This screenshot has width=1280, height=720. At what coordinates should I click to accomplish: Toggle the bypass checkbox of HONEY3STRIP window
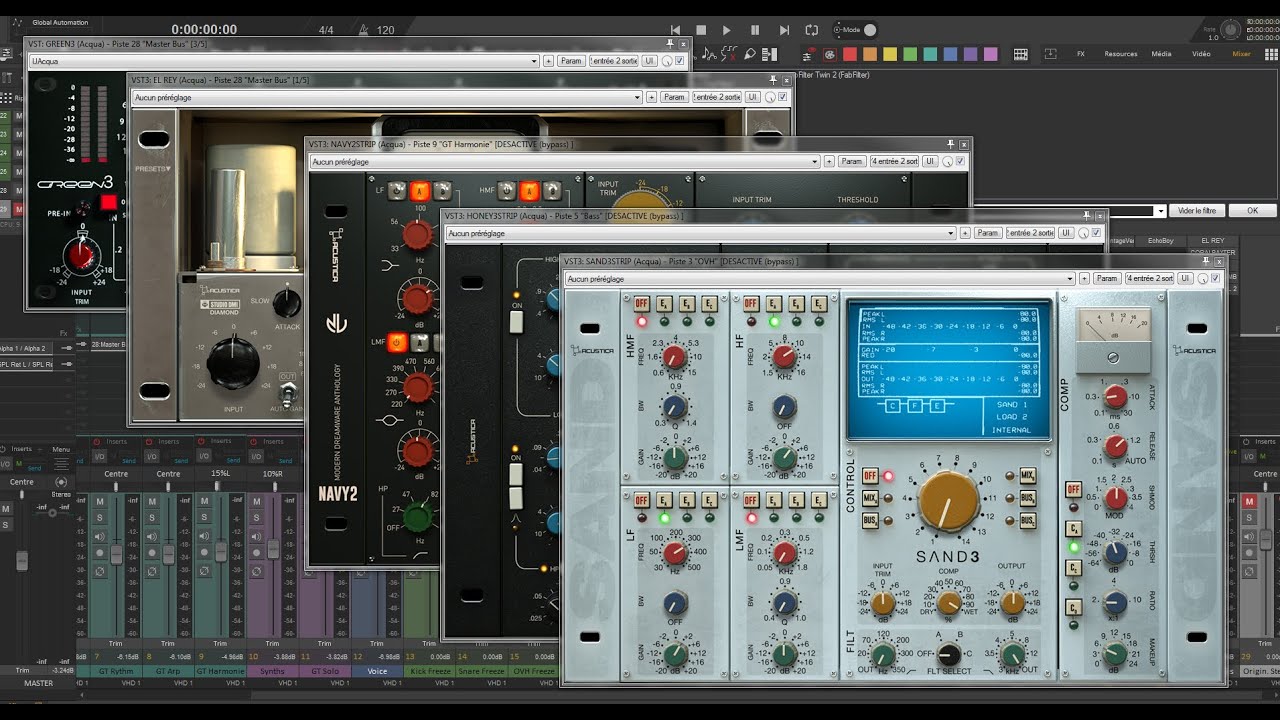[x=1098, y=233]
